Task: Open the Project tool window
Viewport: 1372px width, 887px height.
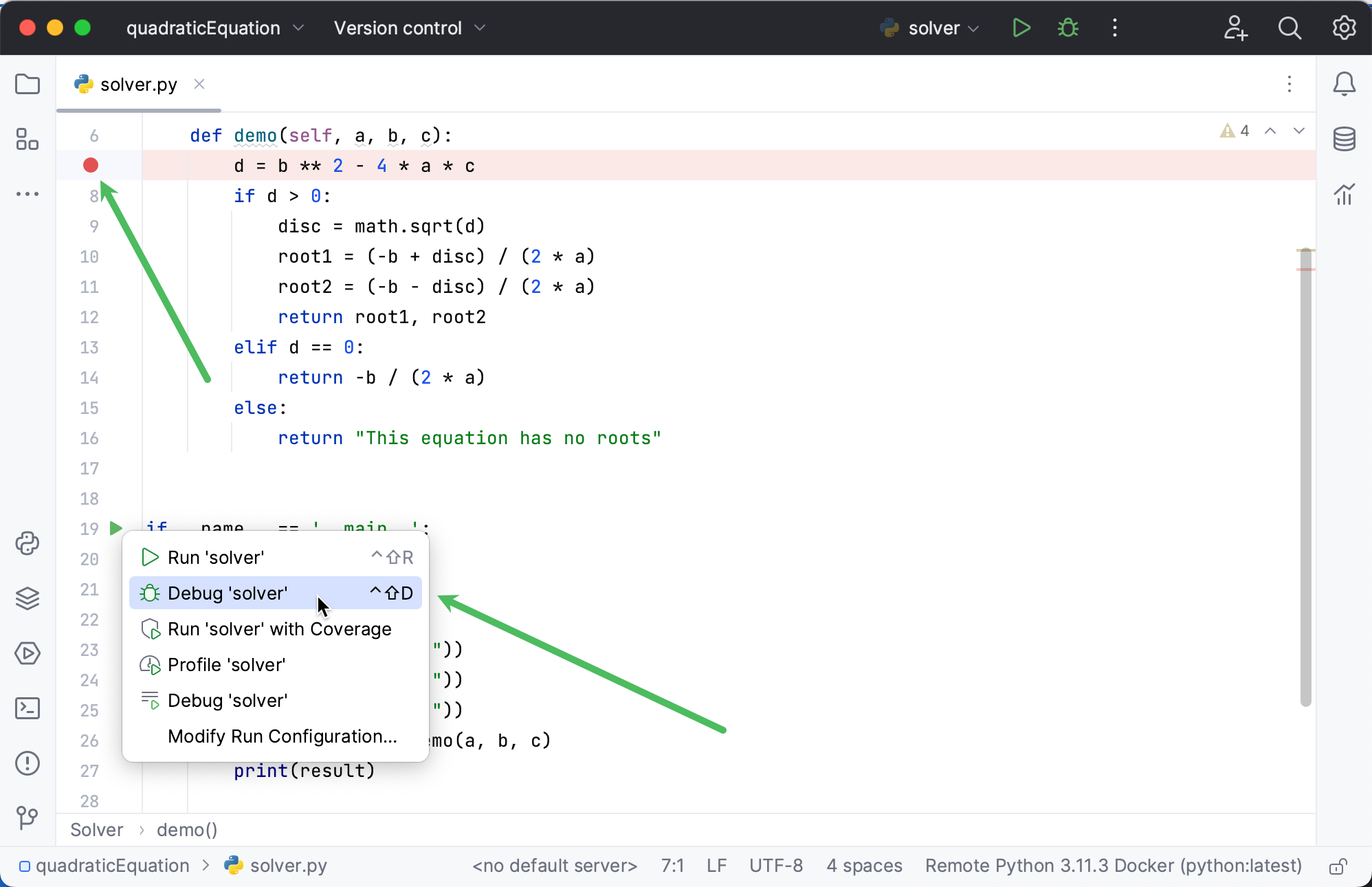Action: [27, 84]
